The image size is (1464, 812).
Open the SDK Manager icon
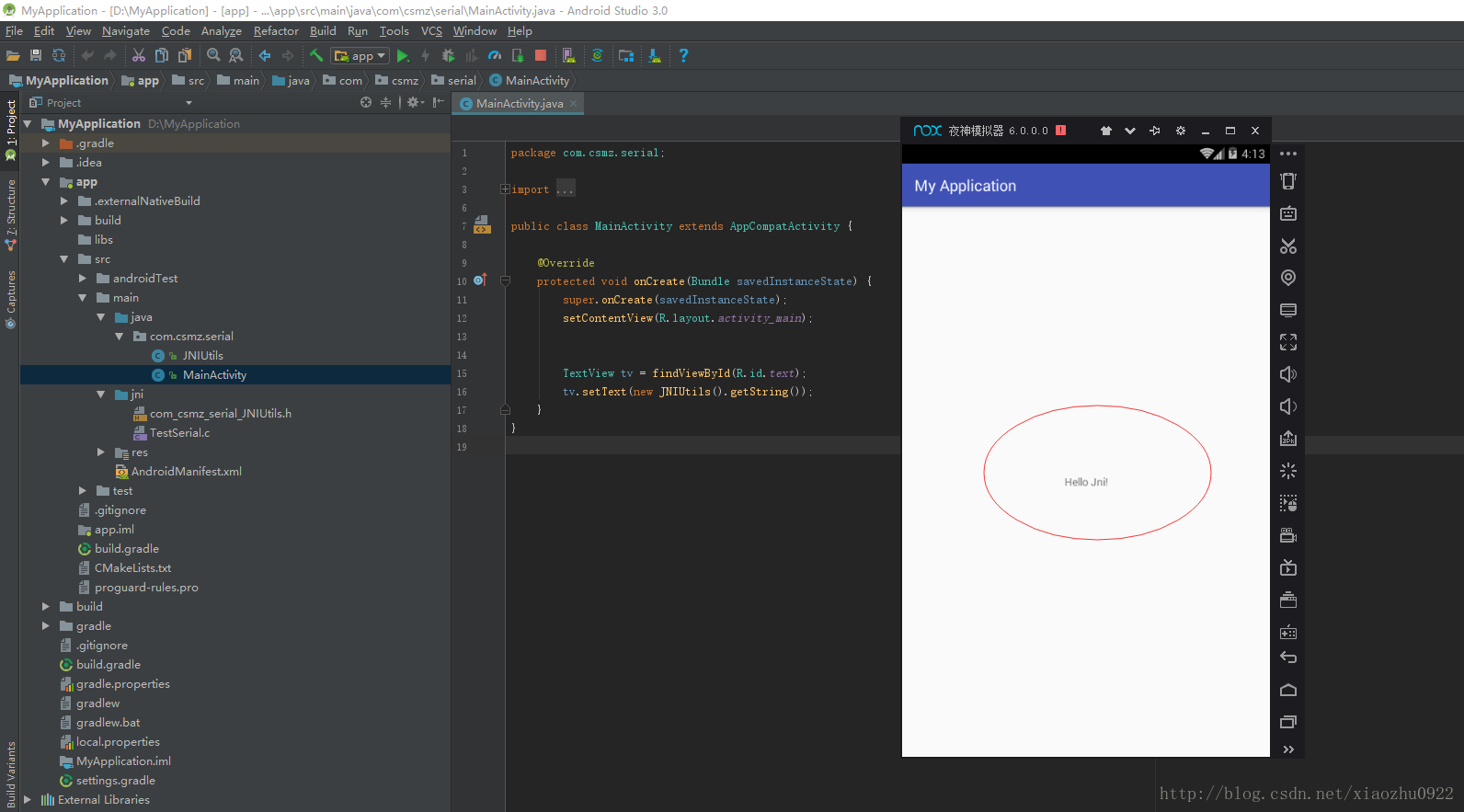[654, 56]
